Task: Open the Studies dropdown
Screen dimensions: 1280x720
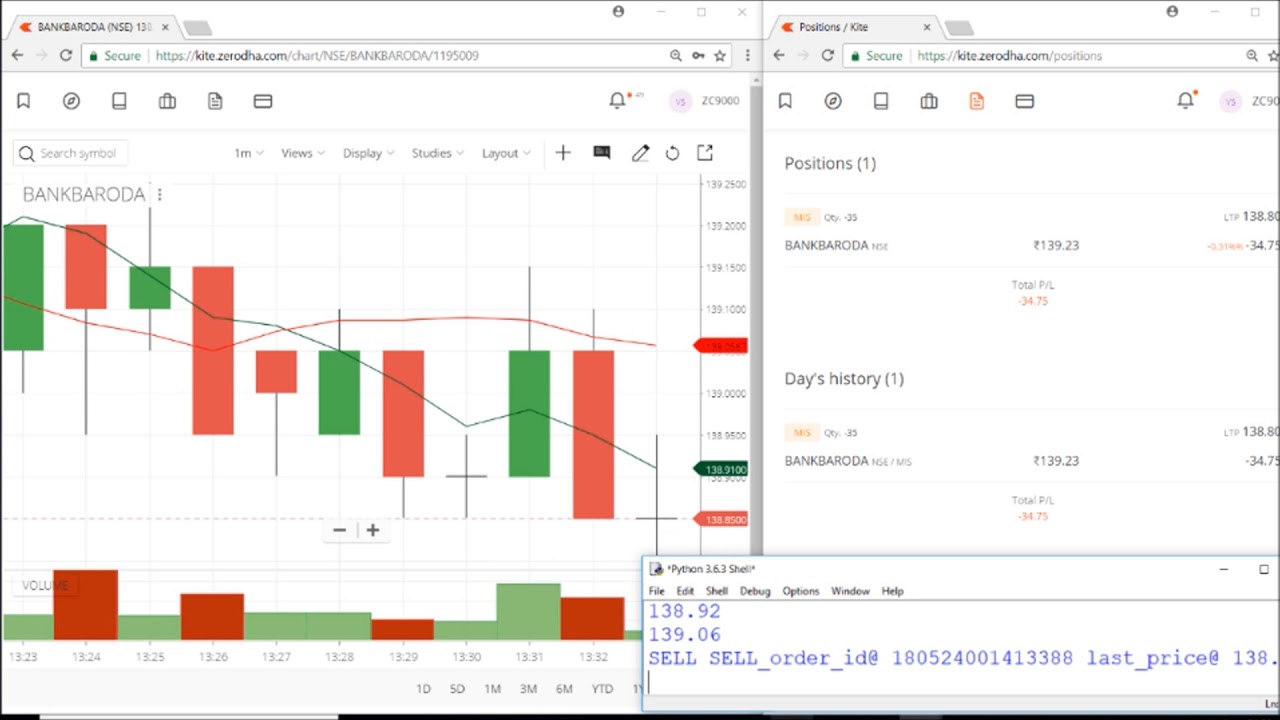Action: click(438, 153)
